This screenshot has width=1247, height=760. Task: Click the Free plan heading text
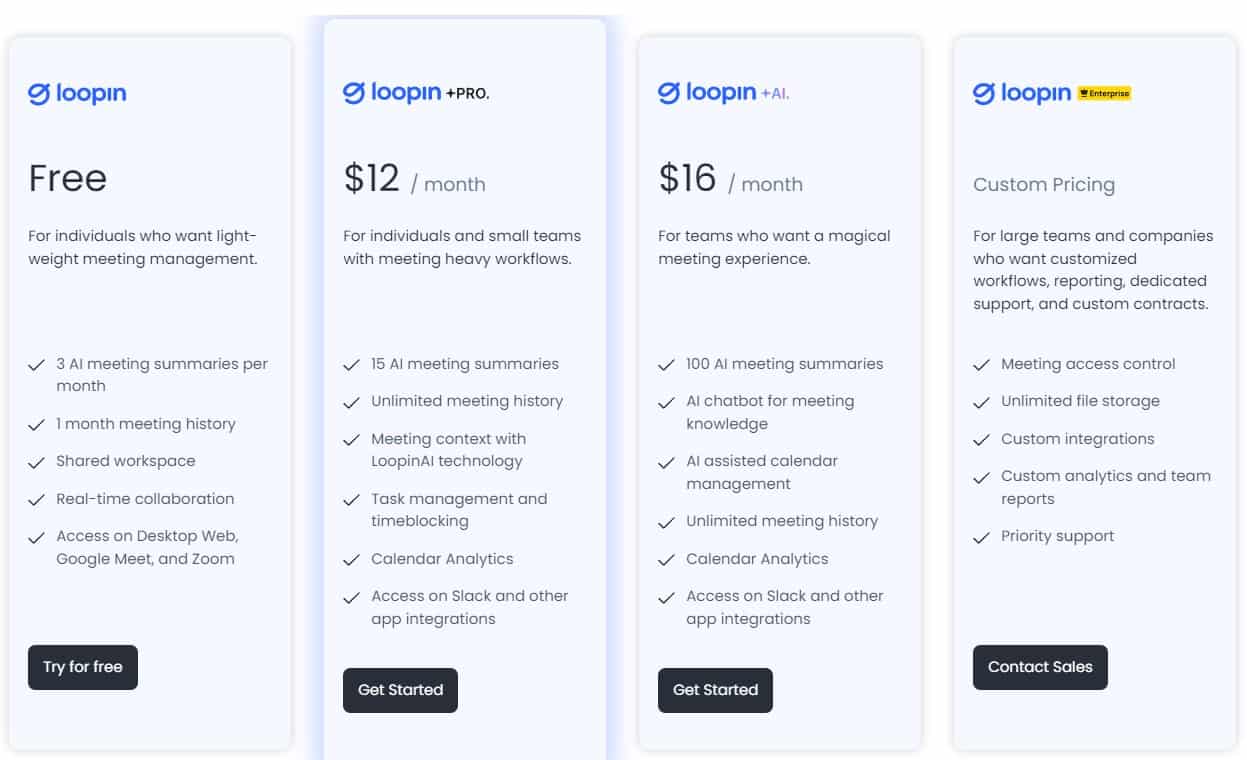tap(66, 178)
